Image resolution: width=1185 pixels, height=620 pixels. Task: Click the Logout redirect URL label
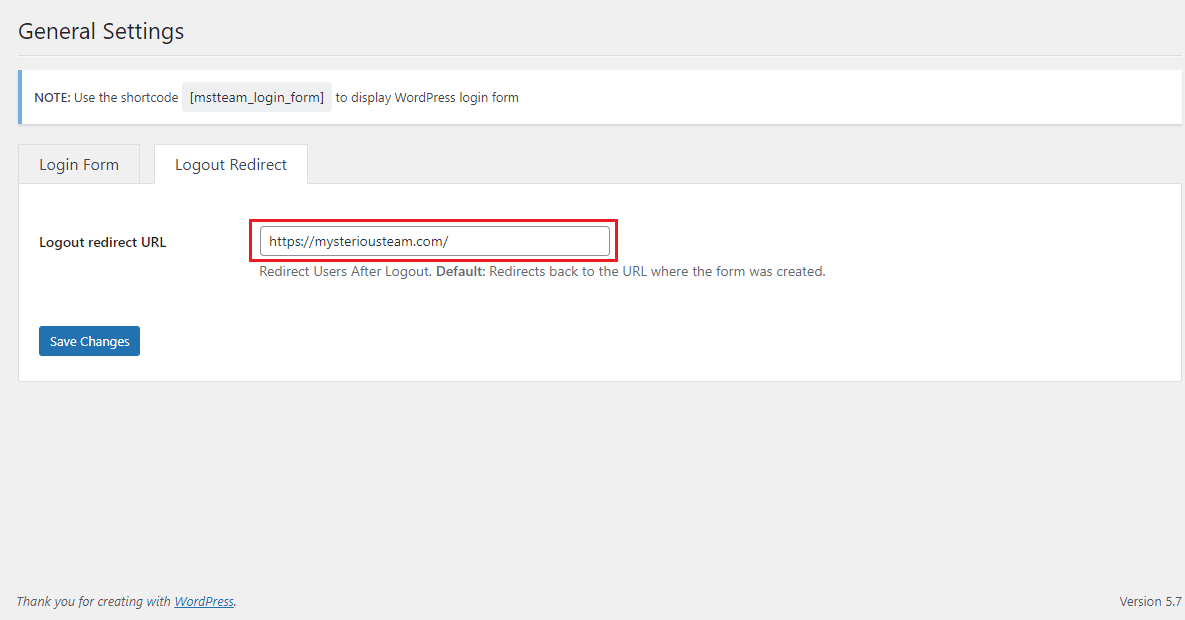click(102, 242)
